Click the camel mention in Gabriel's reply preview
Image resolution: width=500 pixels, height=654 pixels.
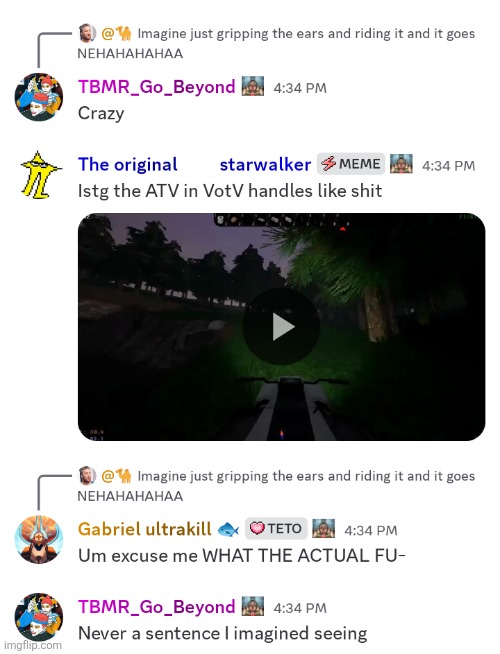(116, 476)
